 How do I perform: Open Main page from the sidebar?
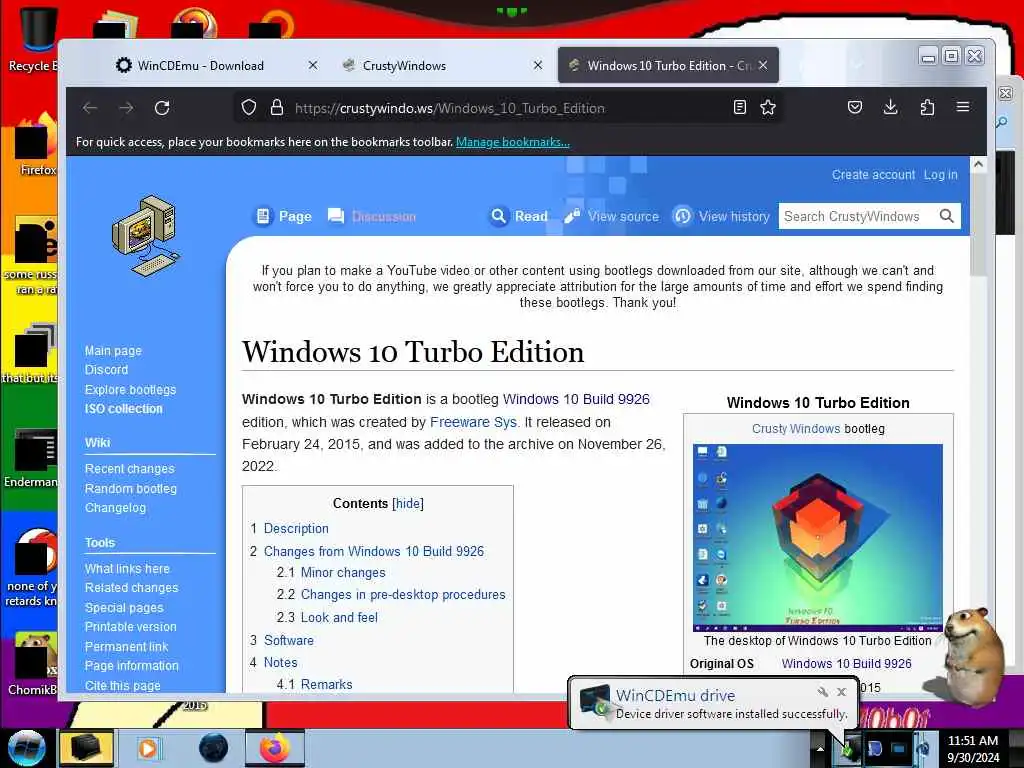[x=113, y=351]
